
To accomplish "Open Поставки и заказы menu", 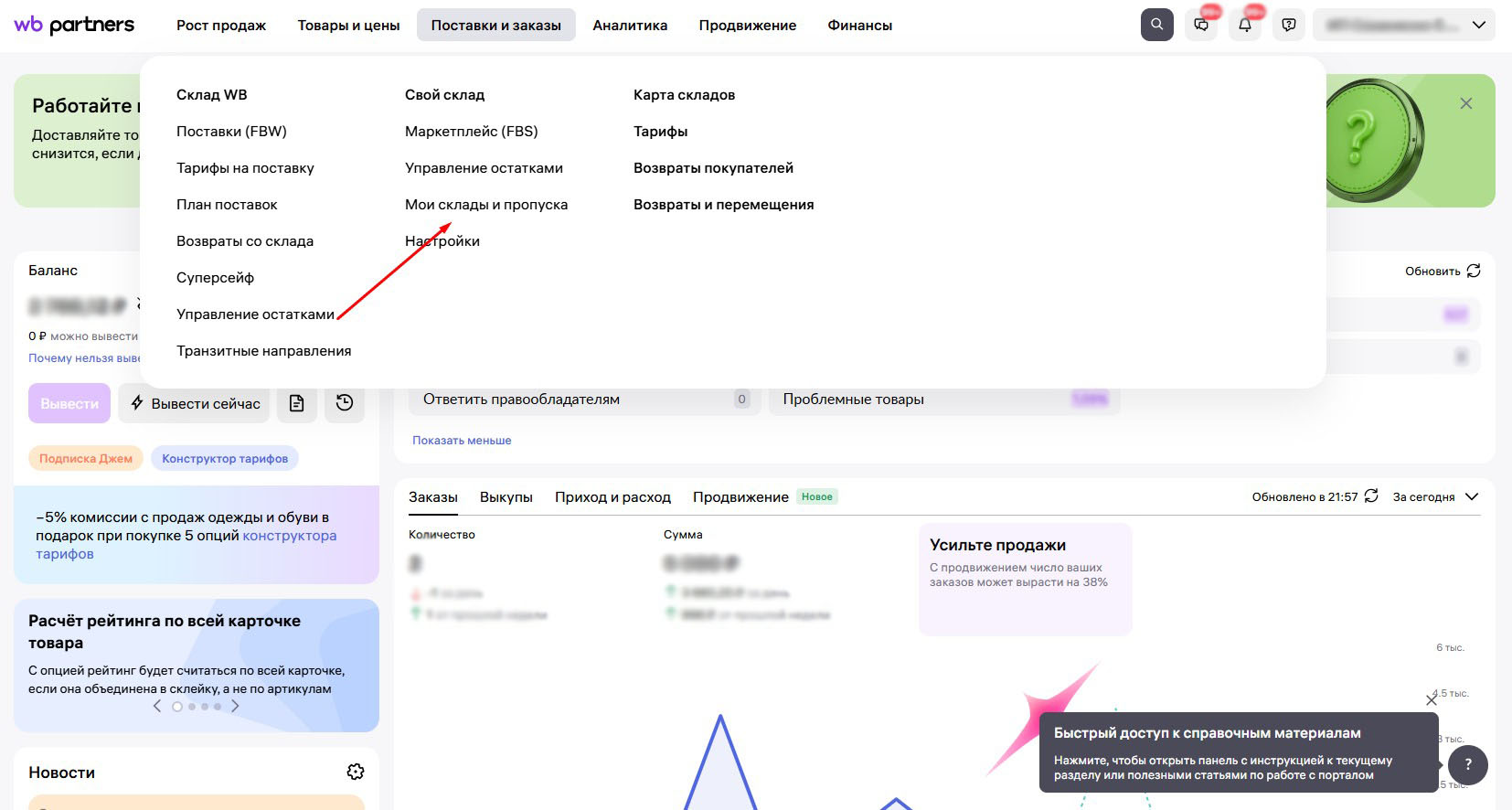I will coord(496,26).
